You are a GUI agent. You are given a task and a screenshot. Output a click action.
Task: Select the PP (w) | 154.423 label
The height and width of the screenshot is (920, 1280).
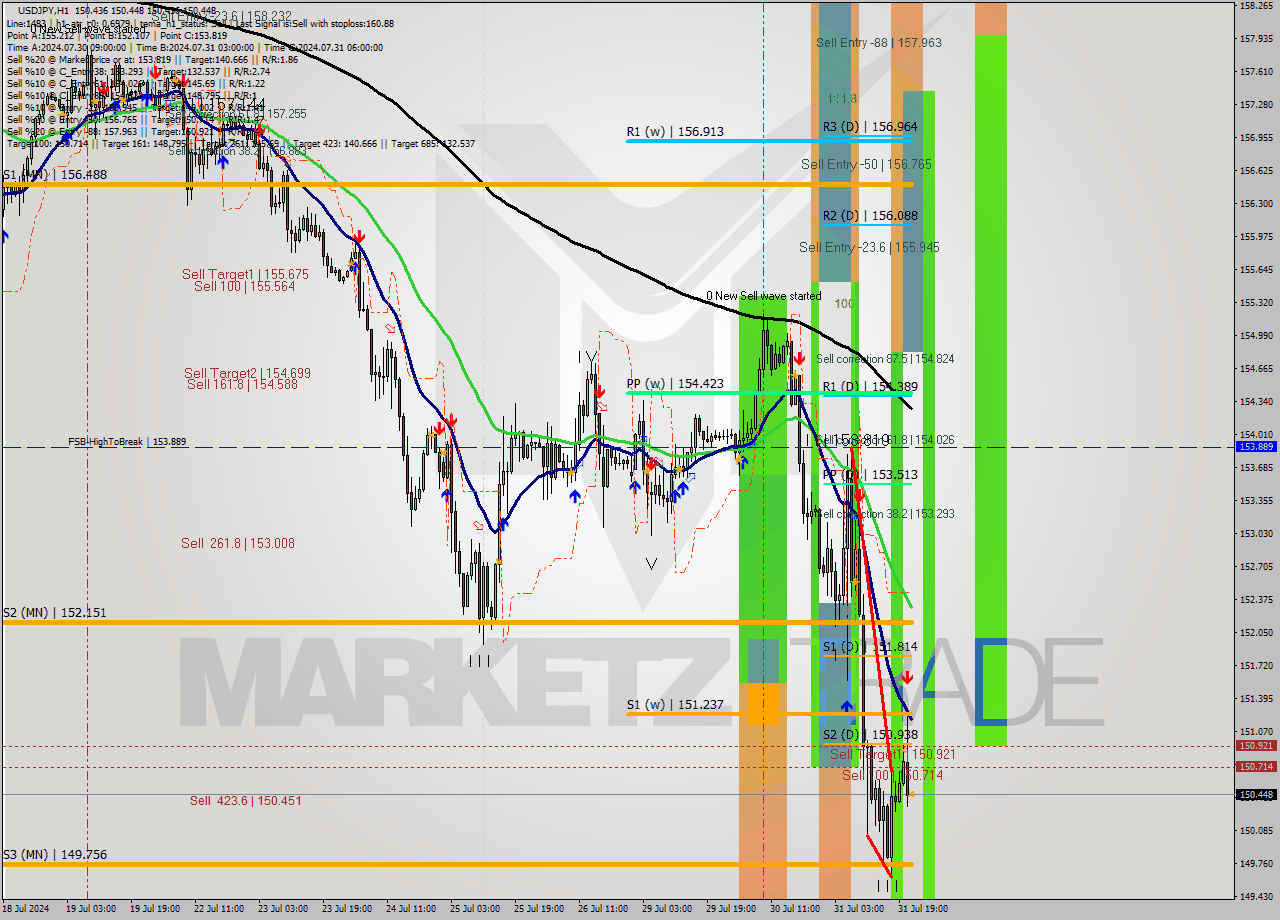tap(675, 383)
